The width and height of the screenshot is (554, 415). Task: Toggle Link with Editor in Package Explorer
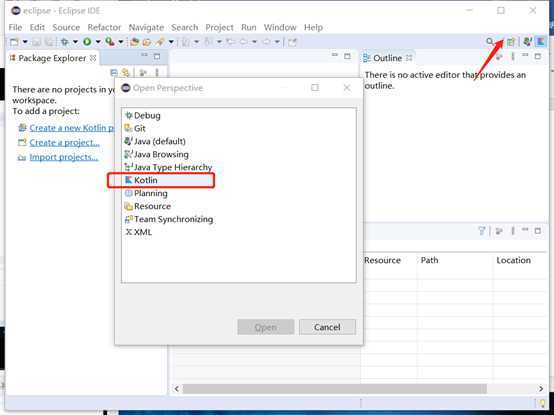tap(125, 73)
